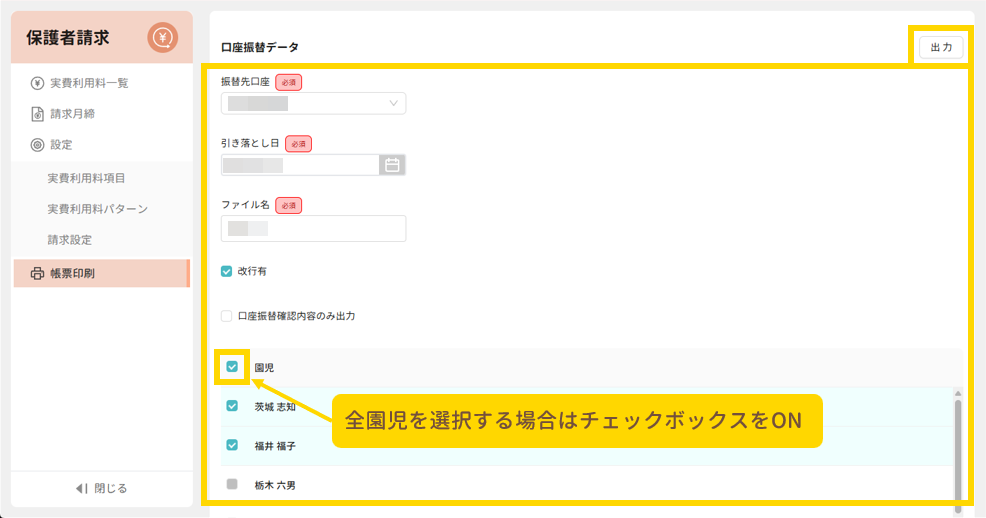Screen dimensions: 986x518
Task: Enable 口座振替確認内容のみ出力 checkbox
Action: pos(227,315)
